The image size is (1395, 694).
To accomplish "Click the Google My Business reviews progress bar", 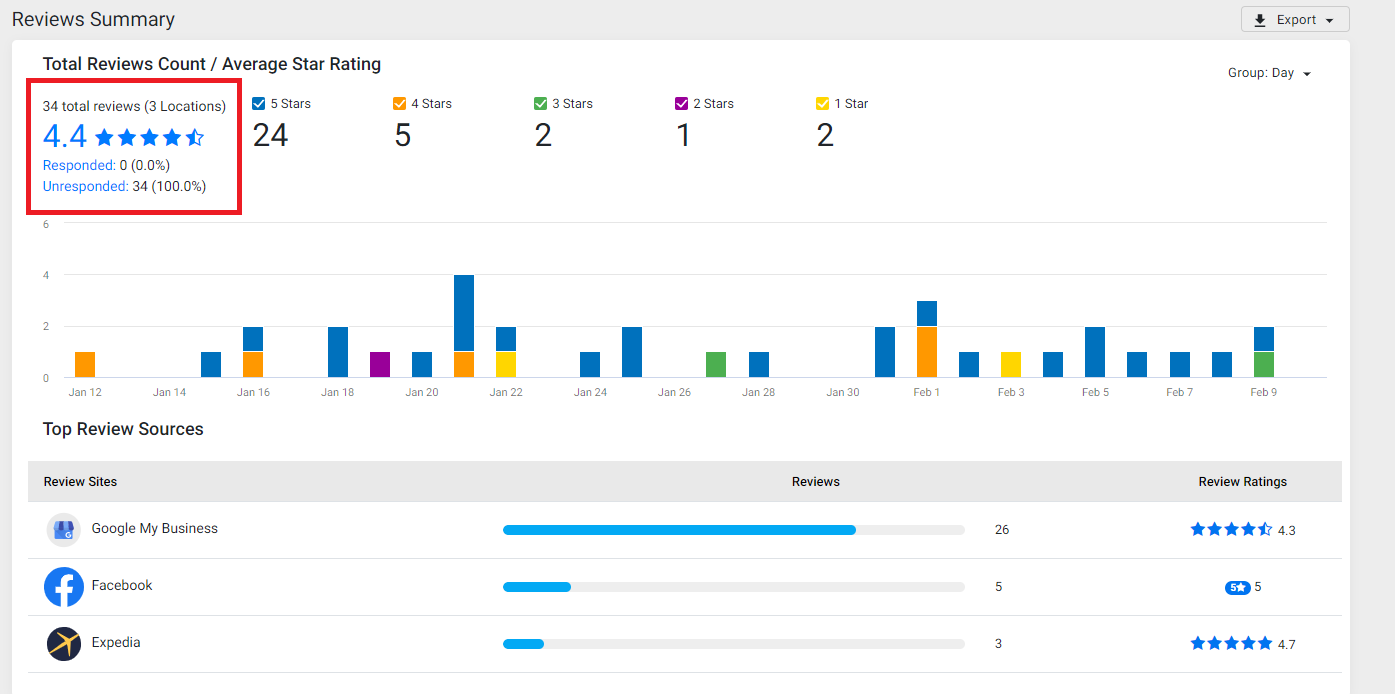I will [x=734, y=530].
